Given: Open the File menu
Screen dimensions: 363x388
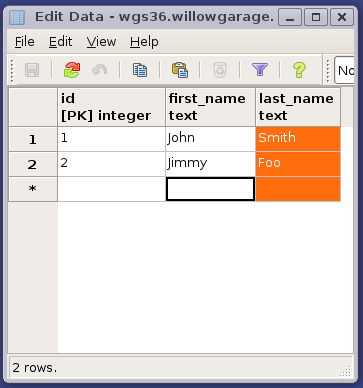Looking at the screenshot, I should click(x=25, y=42).
